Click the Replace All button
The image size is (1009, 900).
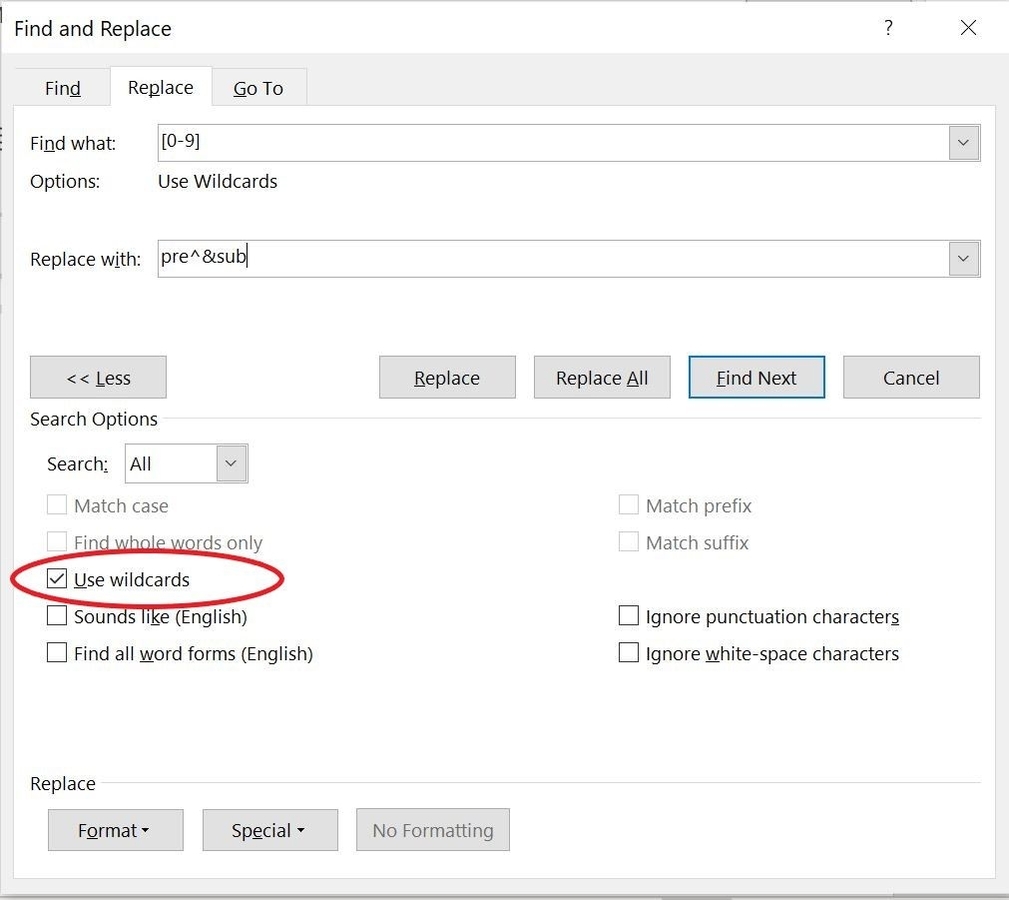[601, 377]
